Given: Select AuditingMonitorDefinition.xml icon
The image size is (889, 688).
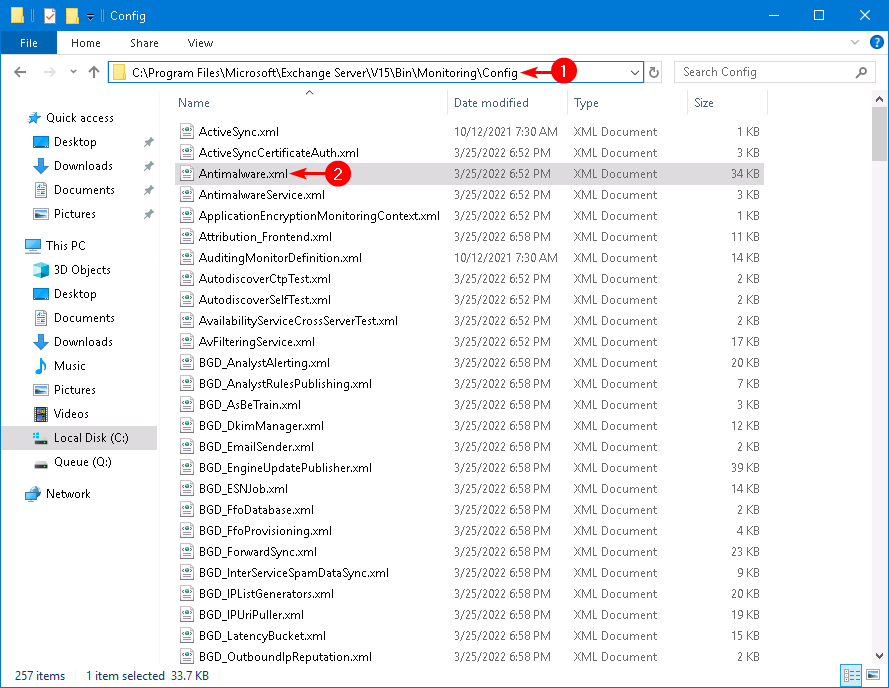Looking at the screenshot, I should click(187, 258).
